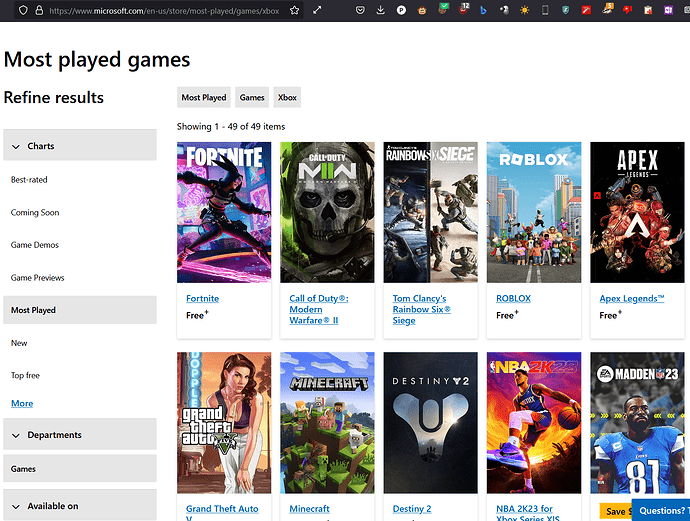Save page to Pocket icon
The image size is (690, 521).
(360, 10)
